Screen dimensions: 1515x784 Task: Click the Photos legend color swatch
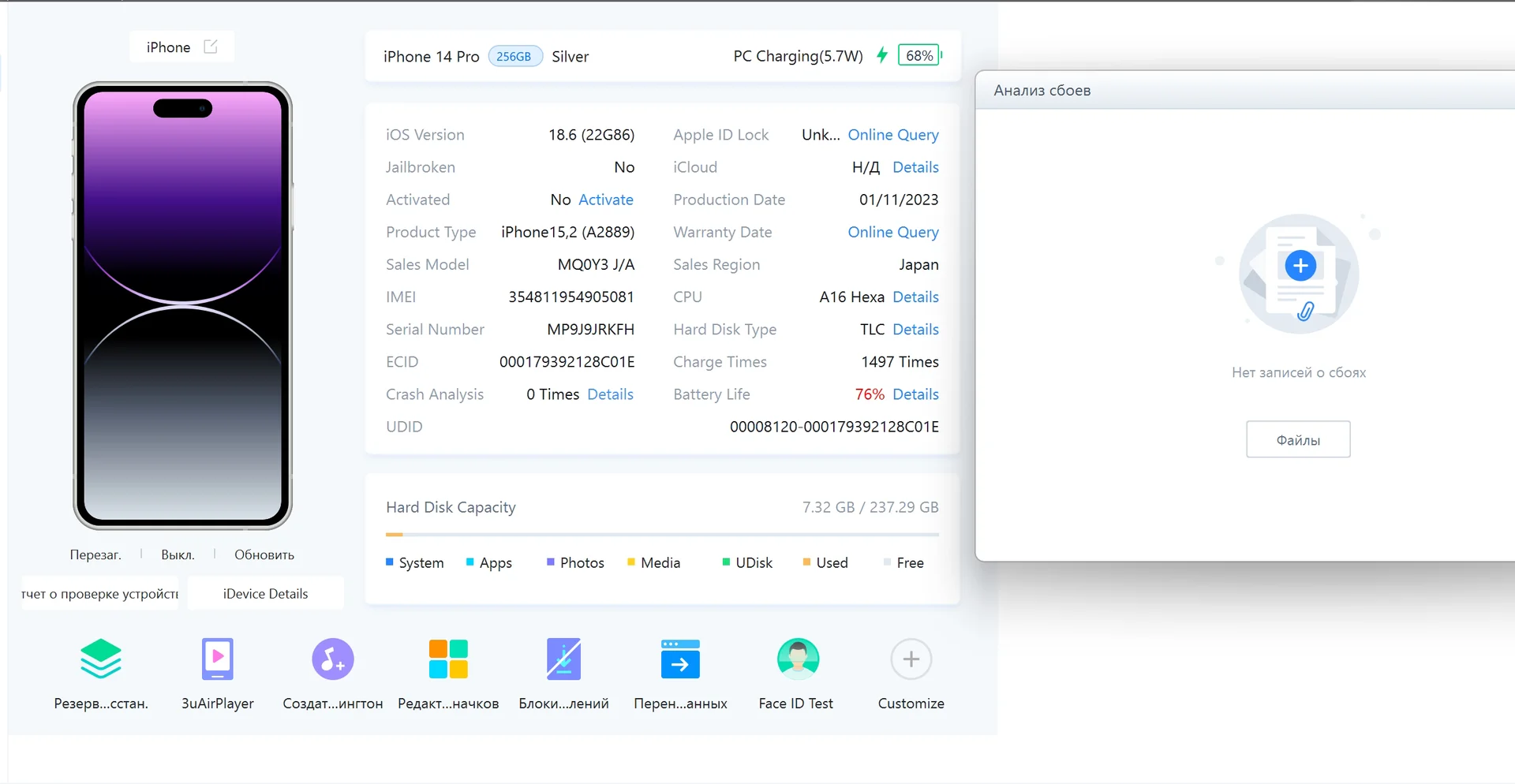(551, 562)
